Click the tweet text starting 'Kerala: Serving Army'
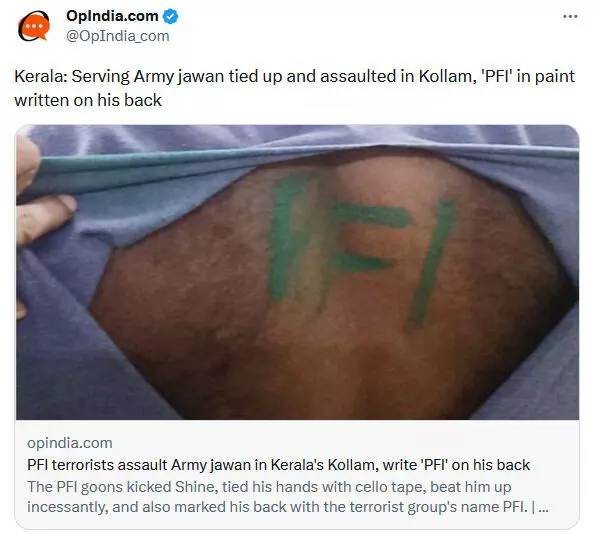This screenshot has width=596, height=535. 295,88
